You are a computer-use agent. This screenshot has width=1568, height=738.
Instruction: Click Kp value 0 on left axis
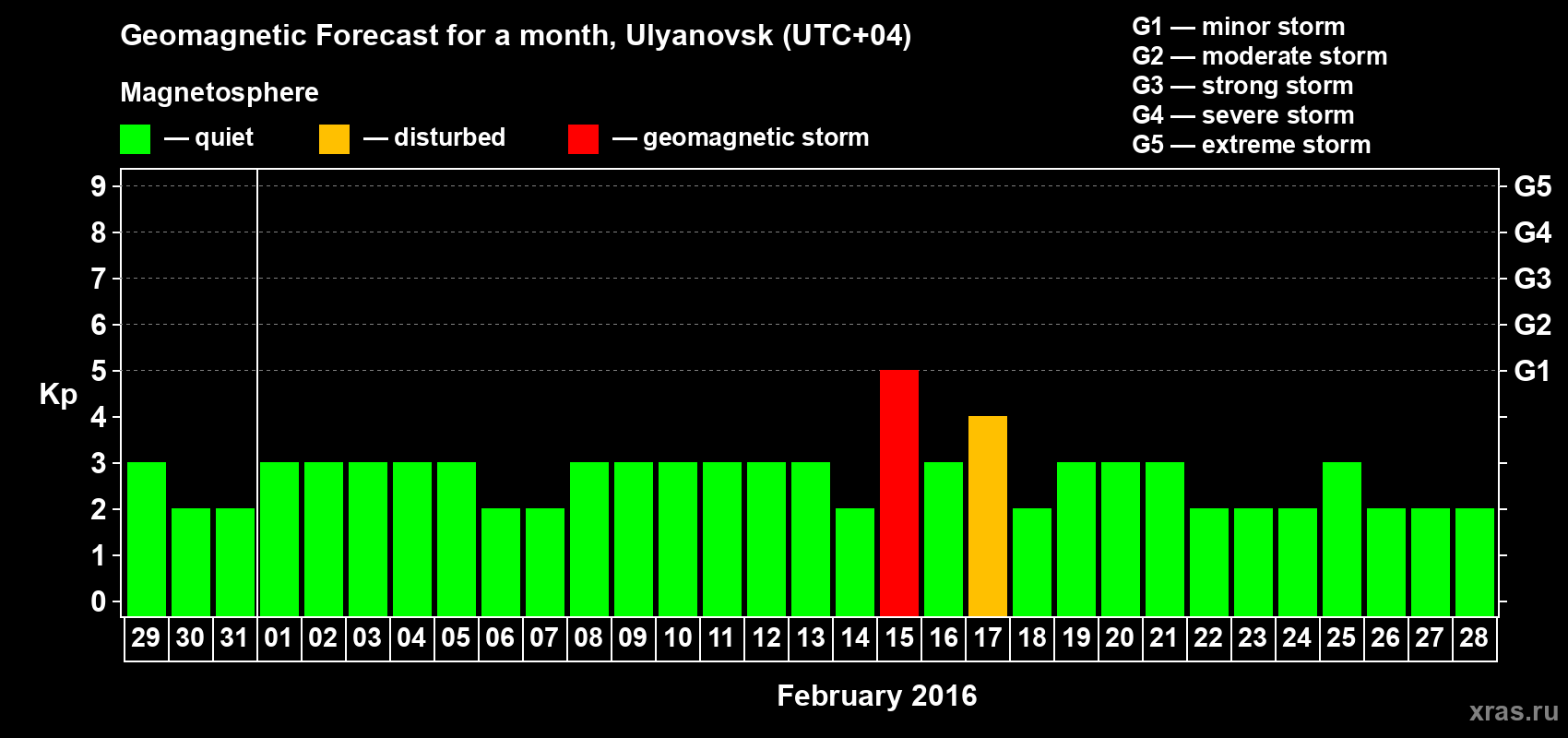[99, 601]
